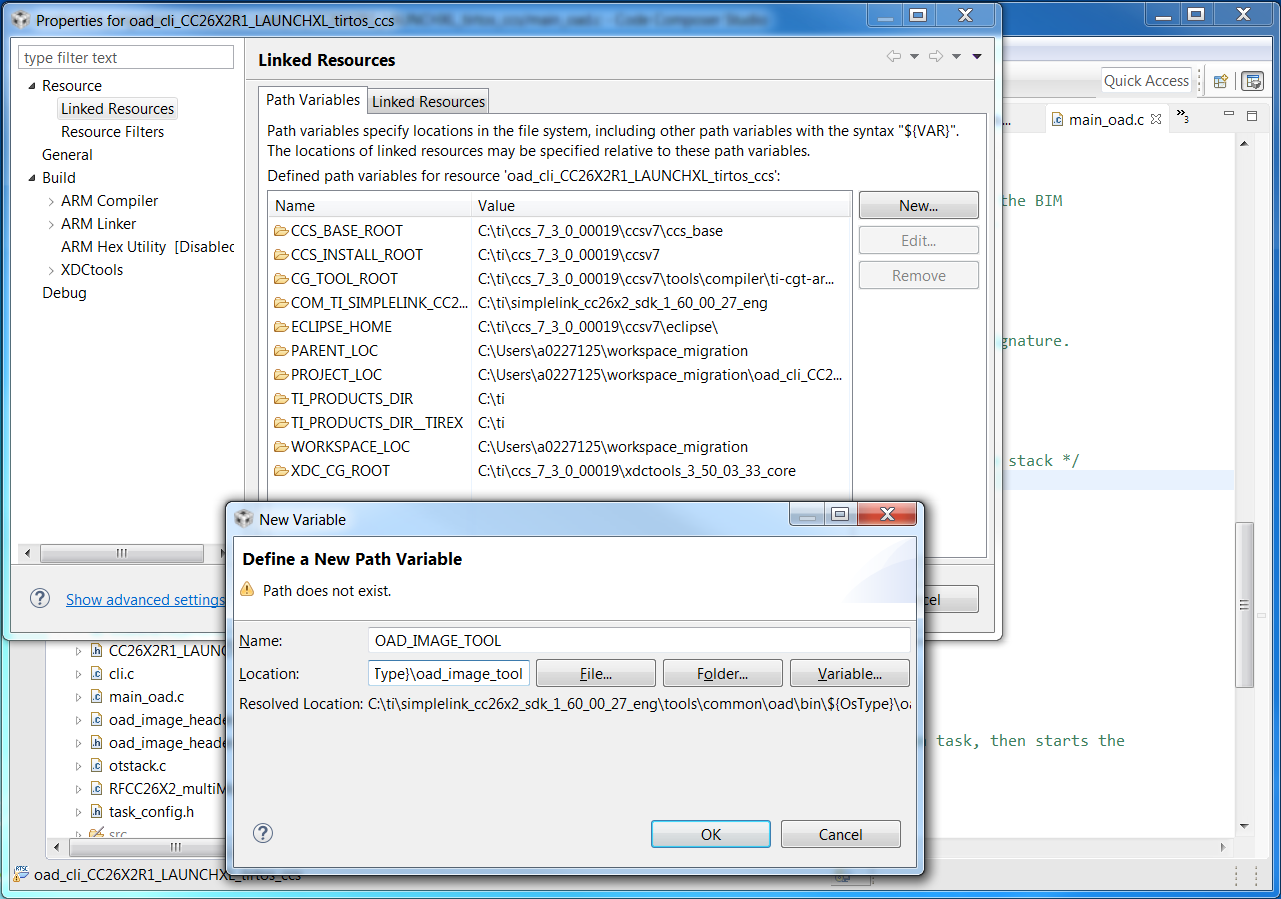Maximize the editor area

point(1251,117)
